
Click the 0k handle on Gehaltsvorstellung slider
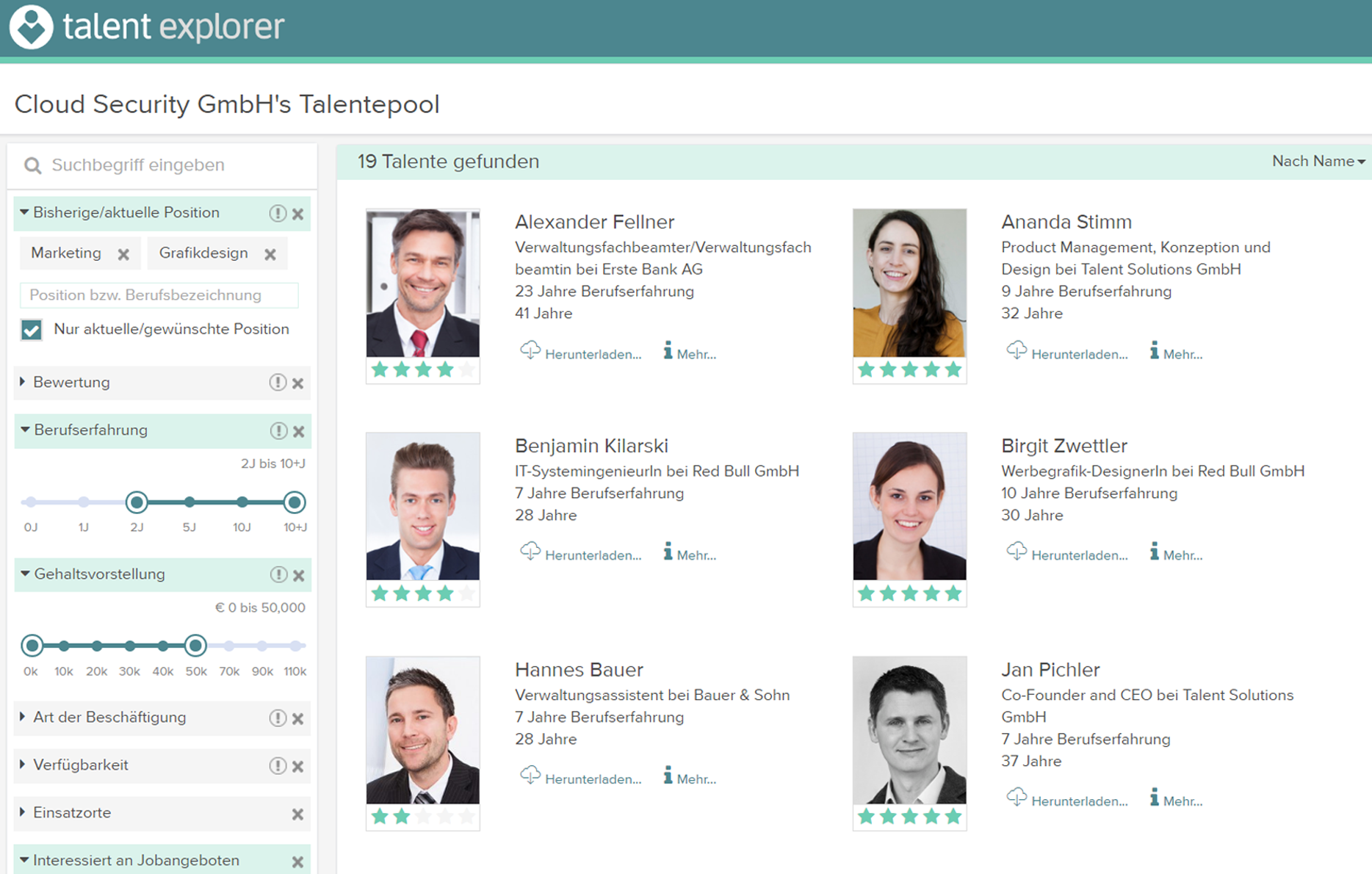[x=32, y=646]
